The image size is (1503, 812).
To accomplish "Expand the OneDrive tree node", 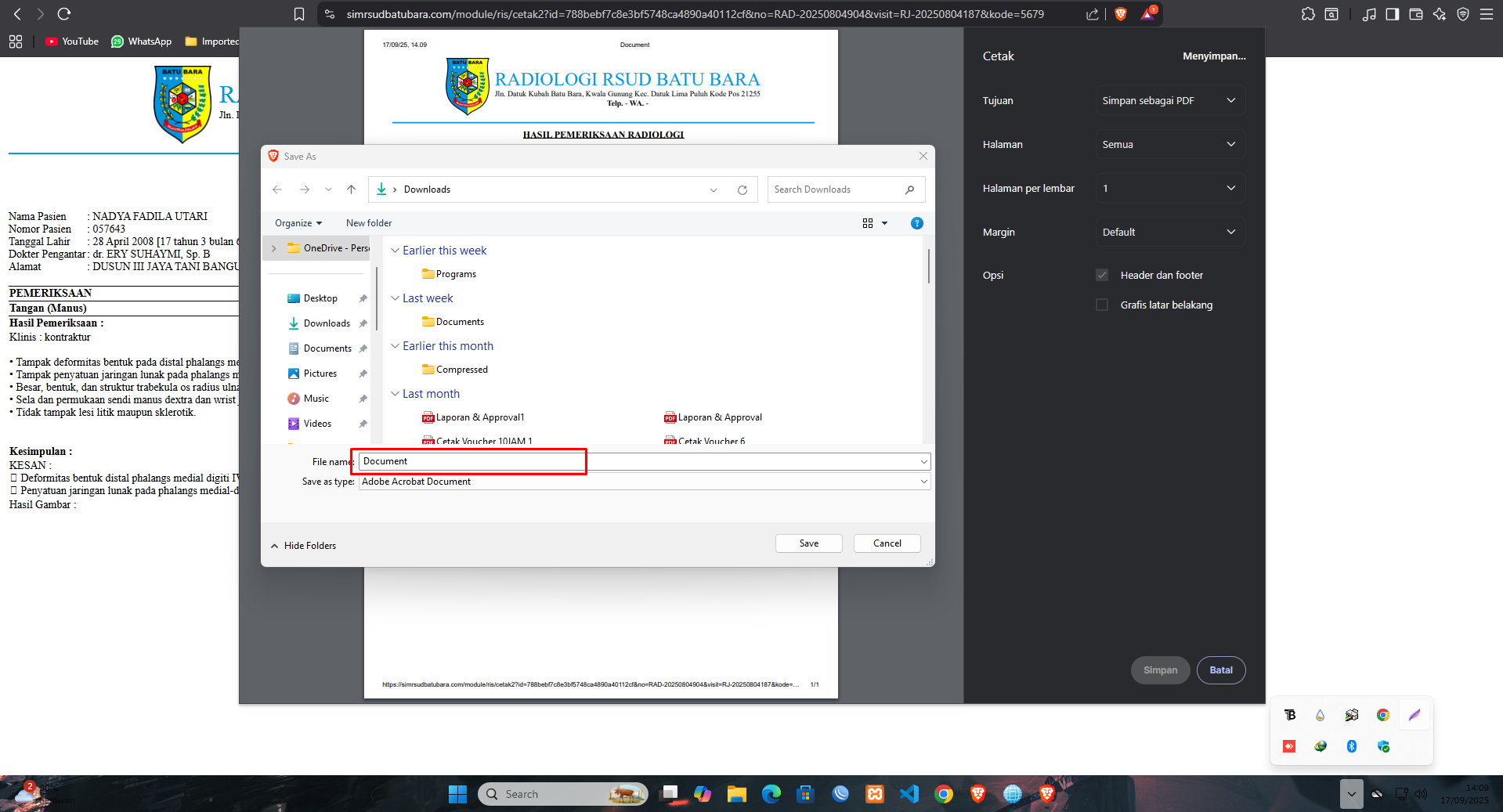I will coord(273,248).
